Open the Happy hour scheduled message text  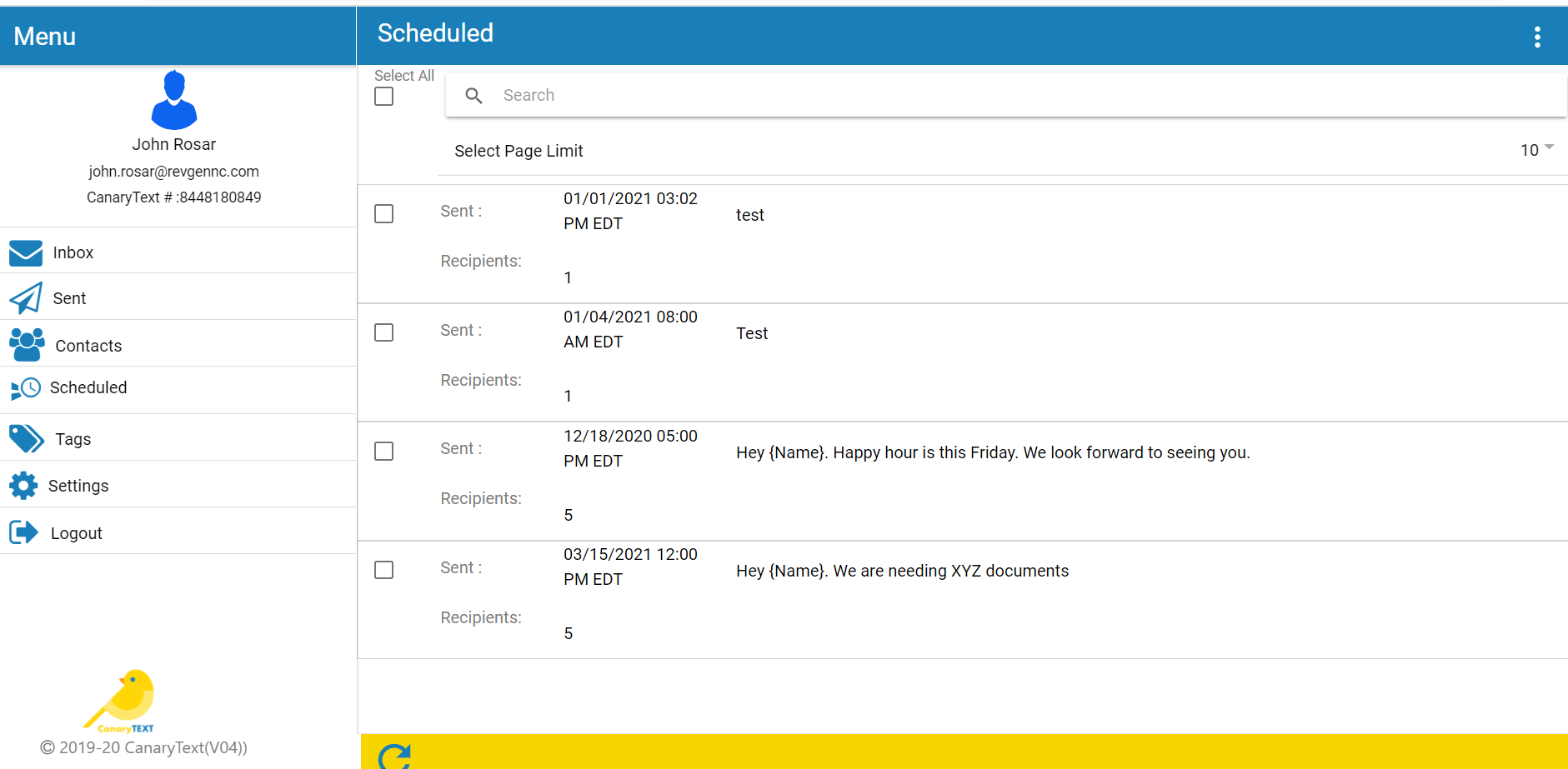click(x=992, y=452)
